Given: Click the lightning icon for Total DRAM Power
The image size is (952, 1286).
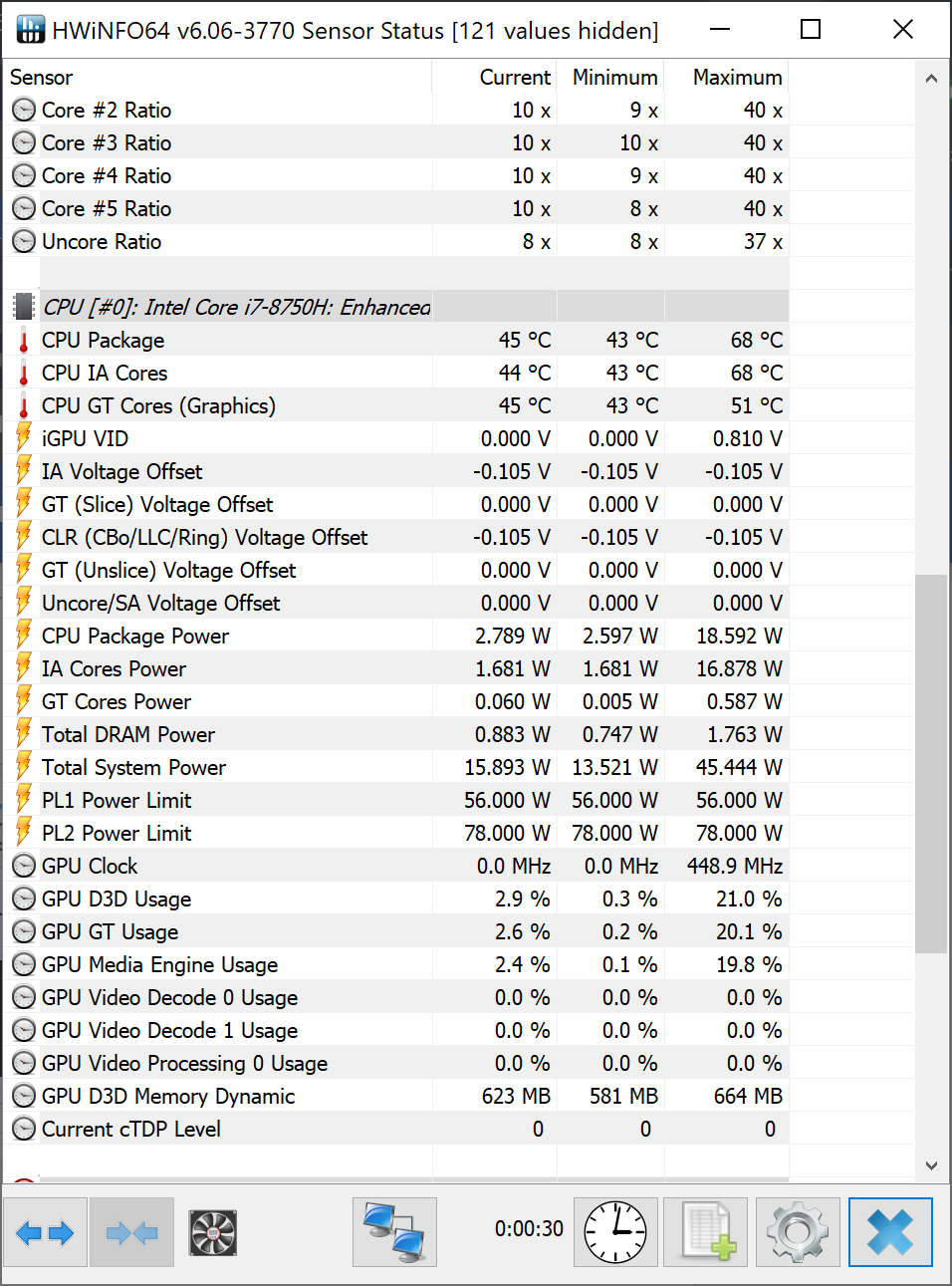Looking at the screenshot, I should point(24,734).
